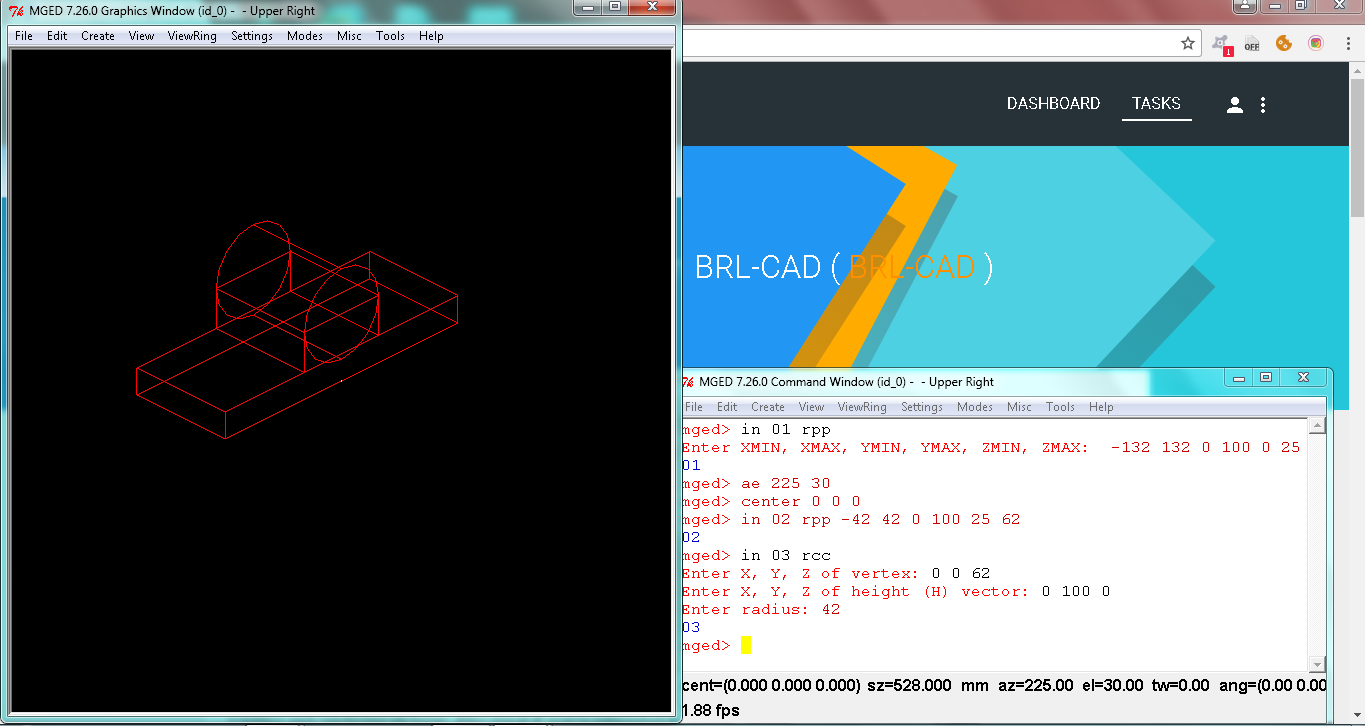Open View menu in Command Window
Screen dimensions: 1365x726
pos(812,407)
